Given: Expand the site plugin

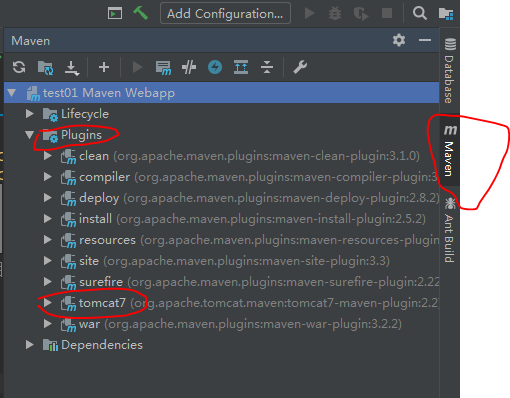Looking at the screenshot, I should pyautogui.click(x=48, y=261).
